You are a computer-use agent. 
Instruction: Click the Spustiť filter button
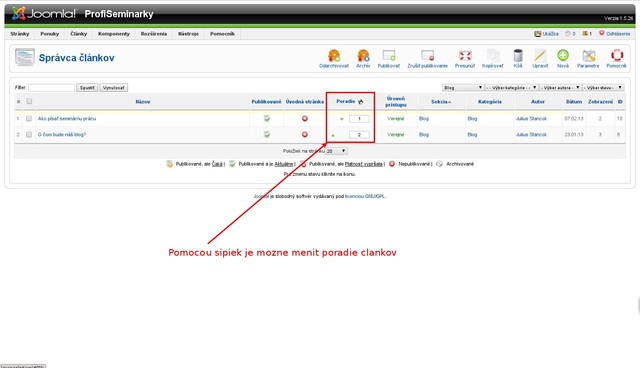(87, 88)
